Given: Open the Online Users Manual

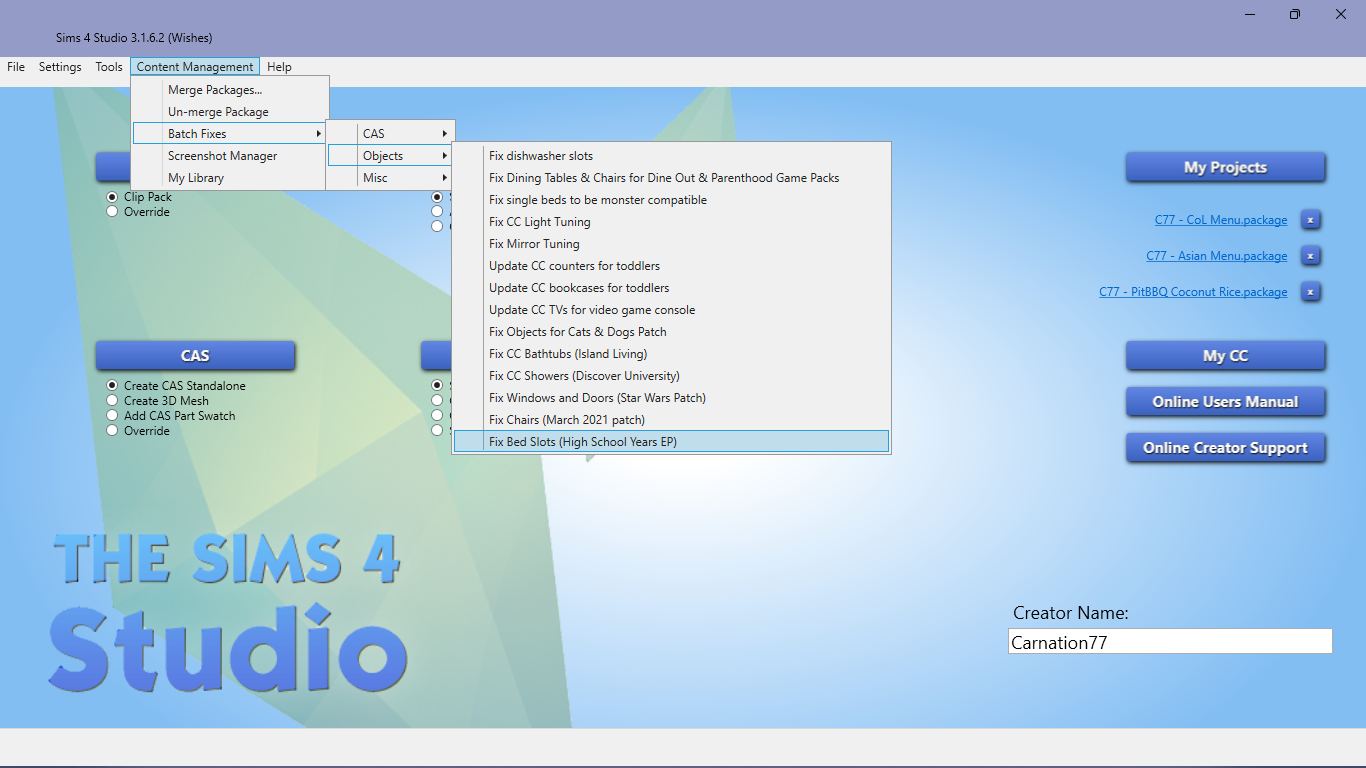Looking at the screenshot, I should point(1225,402).
